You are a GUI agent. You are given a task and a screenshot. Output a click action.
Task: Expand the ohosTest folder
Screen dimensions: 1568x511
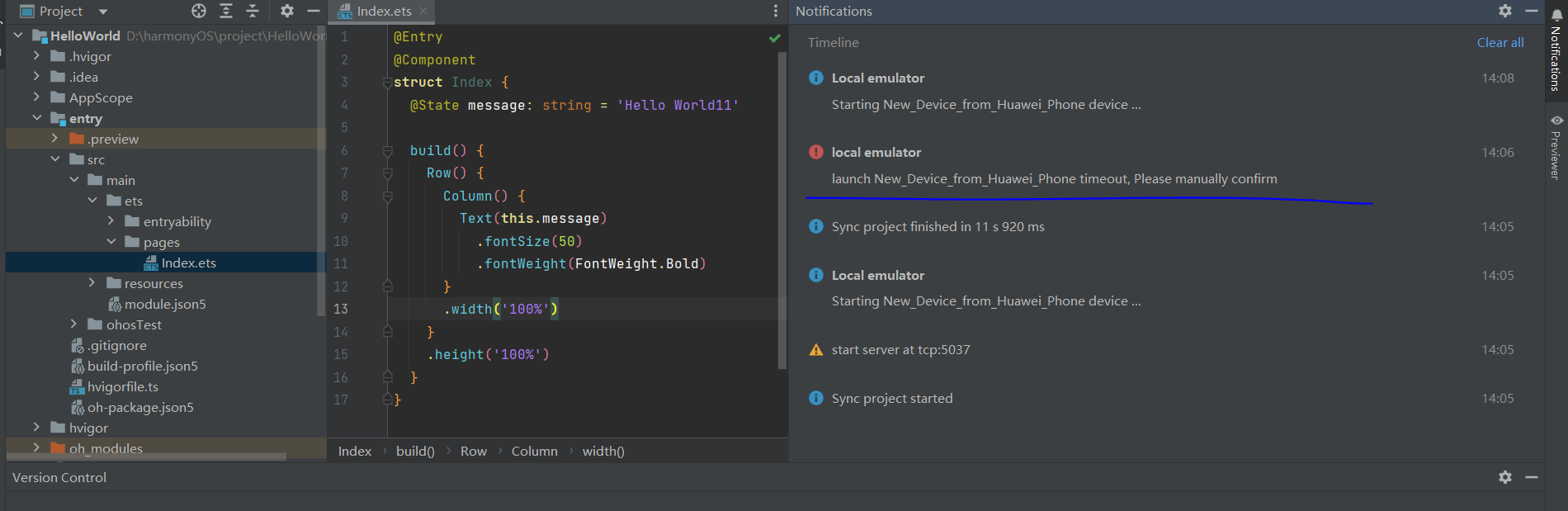74,324
